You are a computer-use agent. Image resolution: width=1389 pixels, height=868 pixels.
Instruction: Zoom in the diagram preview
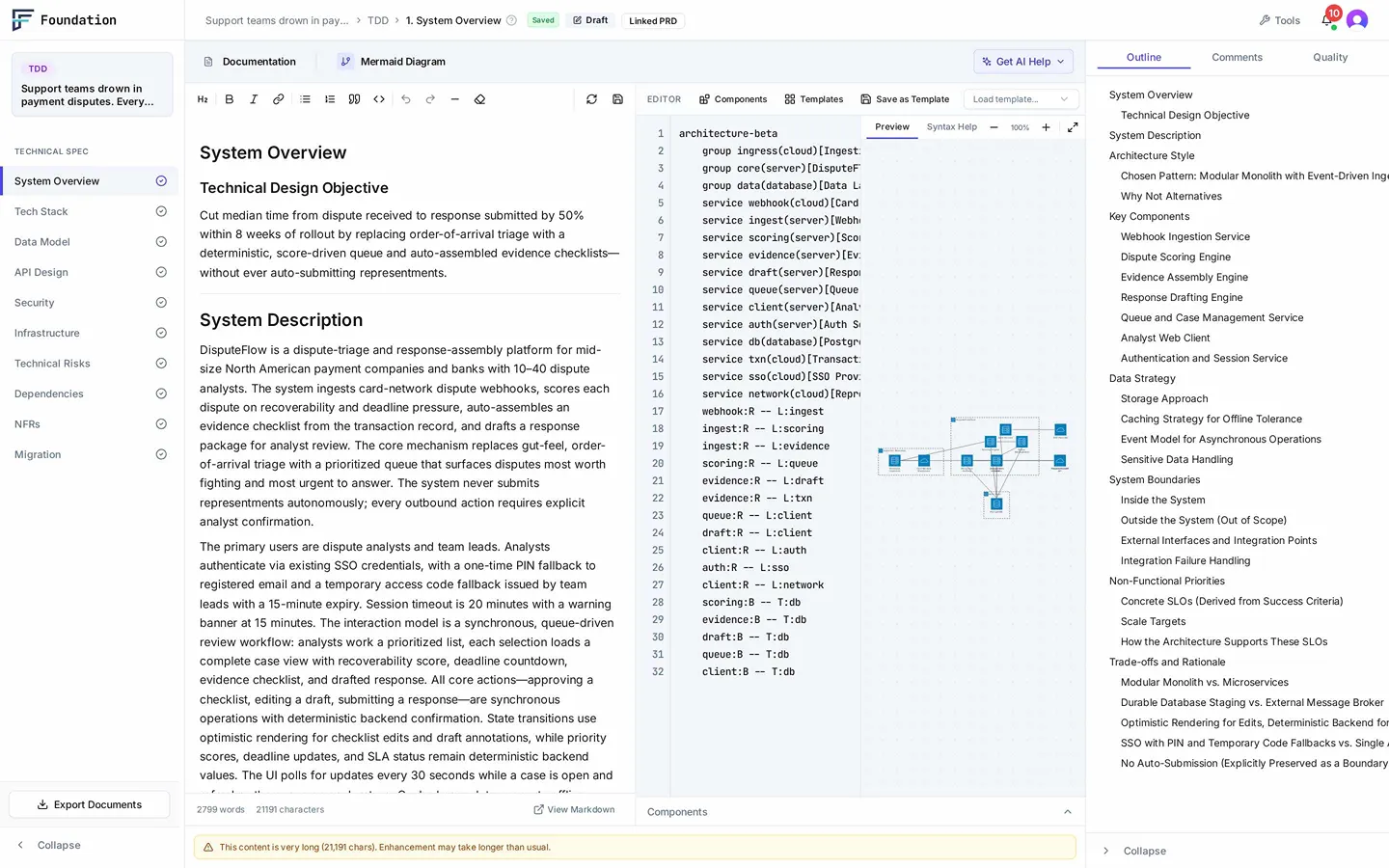click(x=1046, y=127)
